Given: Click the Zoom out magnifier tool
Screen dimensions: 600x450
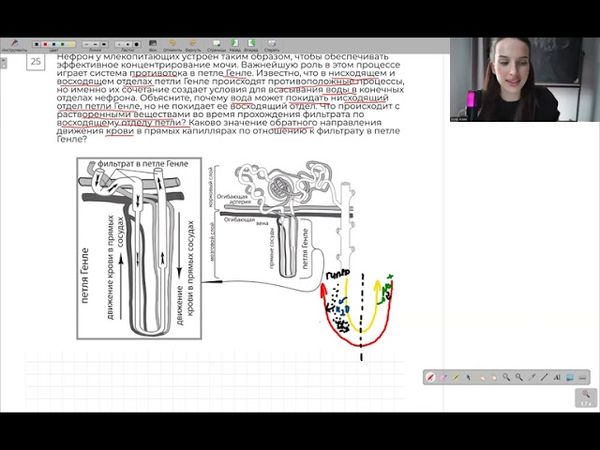Looking at the screenshot, I should tap(519, 377).
